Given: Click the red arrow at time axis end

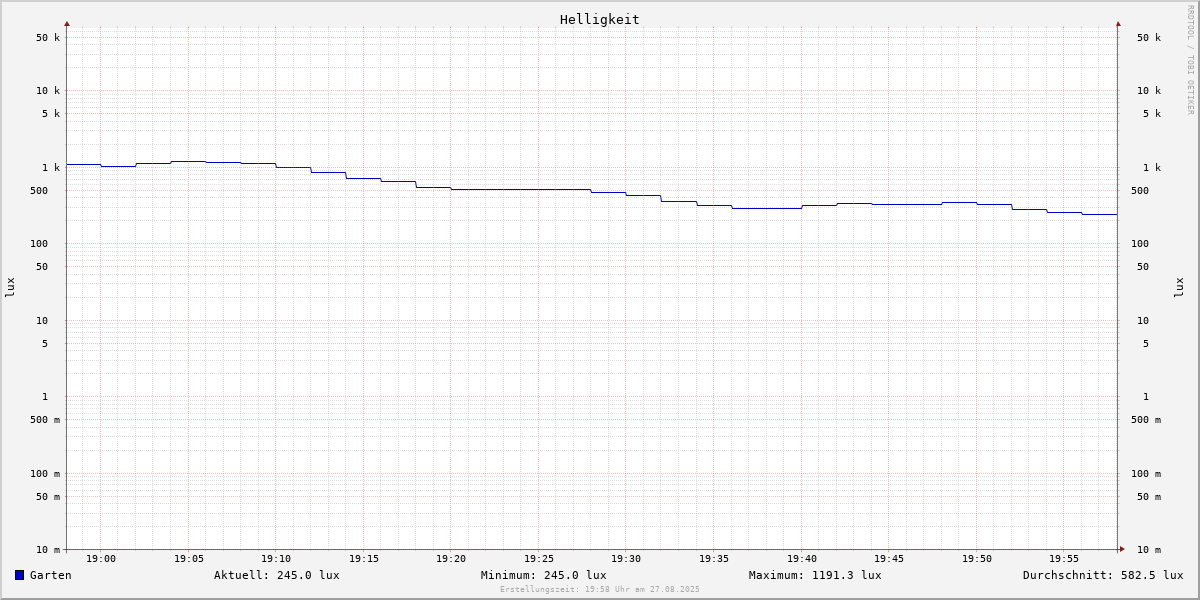Looking at the screenshot, I should [x=1122, y=549].
